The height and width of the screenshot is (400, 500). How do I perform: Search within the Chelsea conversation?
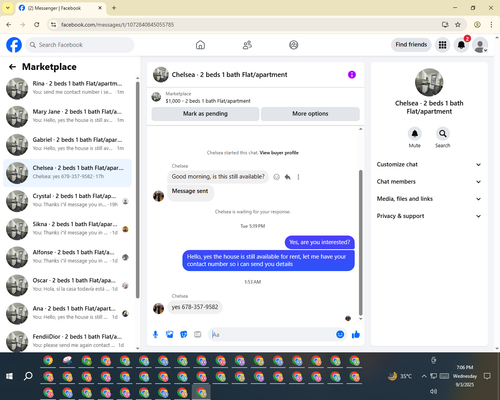[x=443, y=134]
